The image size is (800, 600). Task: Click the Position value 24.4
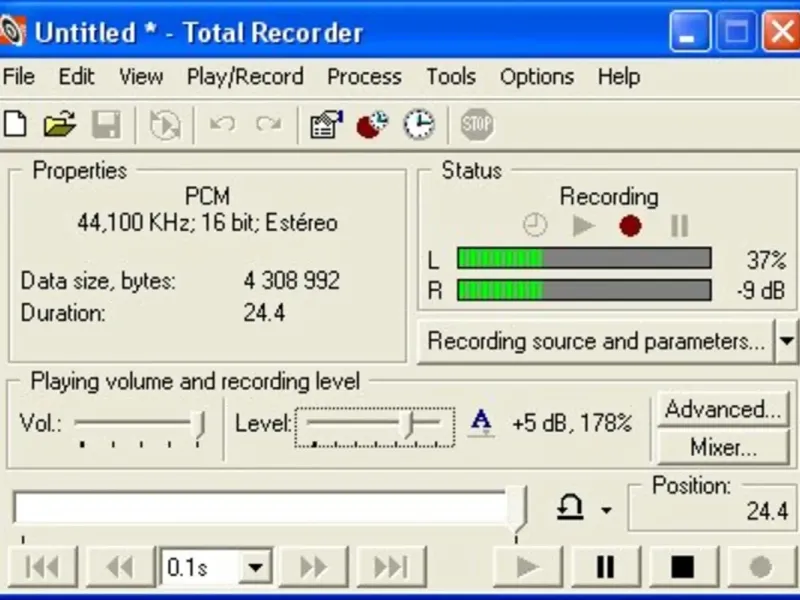pos(767,511)
